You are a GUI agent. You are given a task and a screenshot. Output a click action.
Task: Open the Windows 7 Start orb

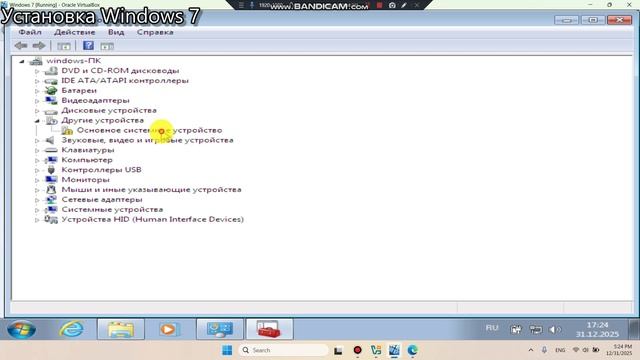(21, 329)
